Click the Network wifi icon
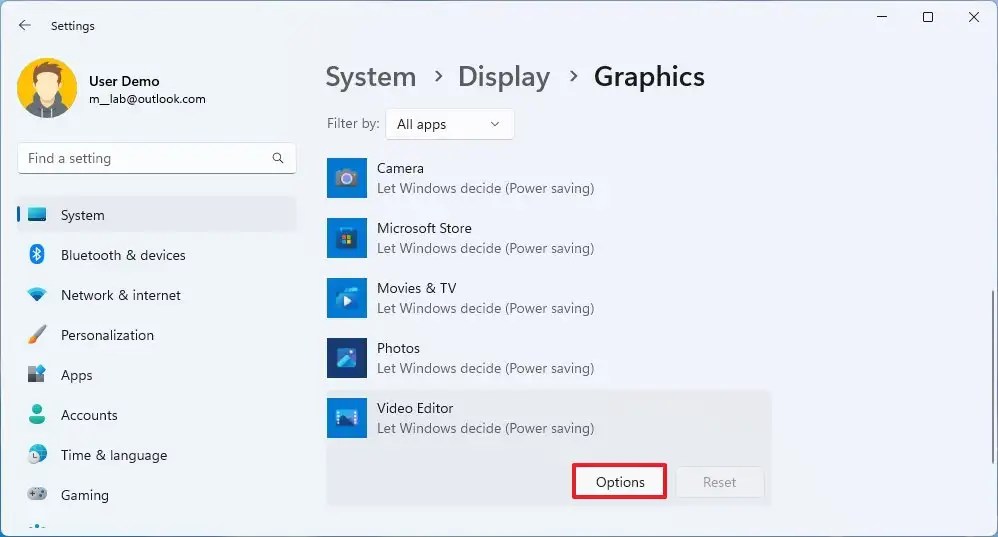Image resolution: width=998 pixels, height=537 pixels. click(37, 295)
